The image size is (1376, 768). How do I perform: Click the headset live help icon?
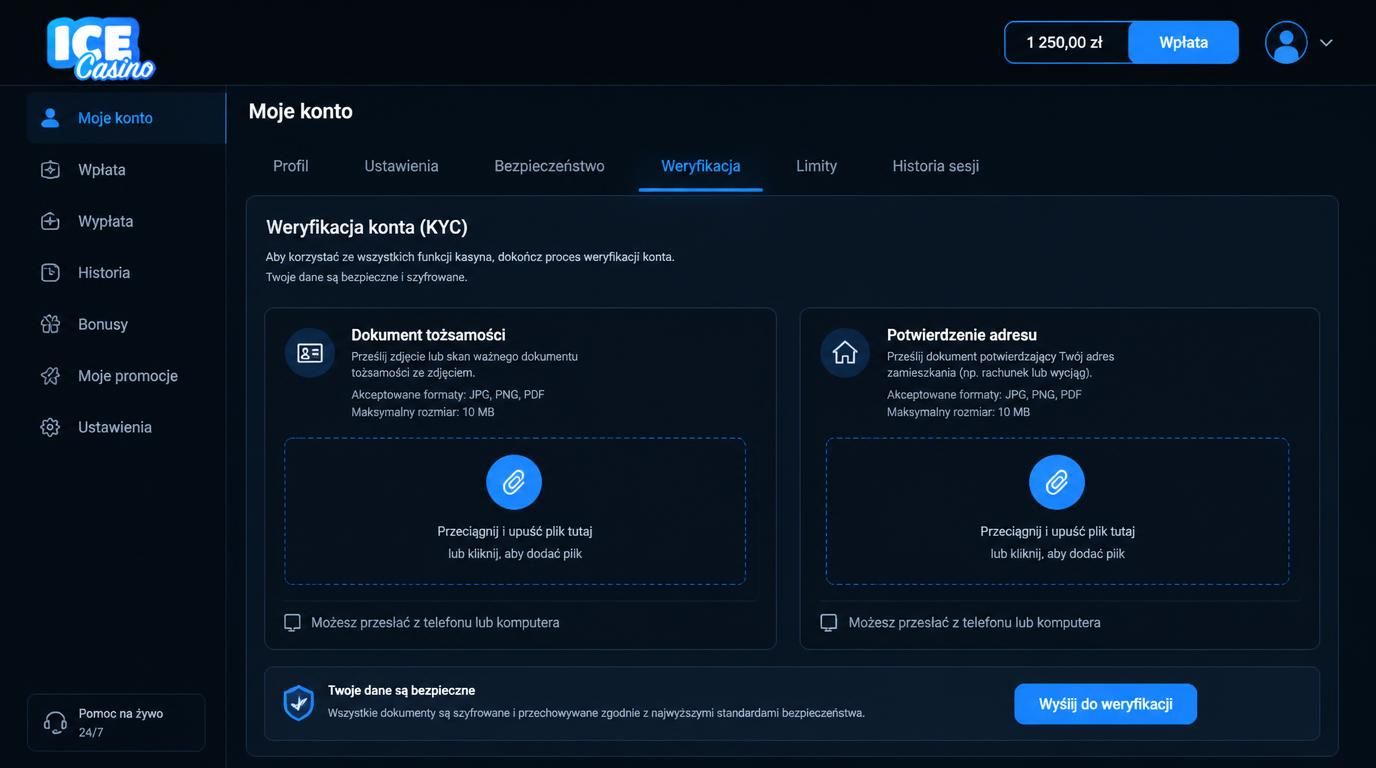pyautogui.click(x=56, y=723)
